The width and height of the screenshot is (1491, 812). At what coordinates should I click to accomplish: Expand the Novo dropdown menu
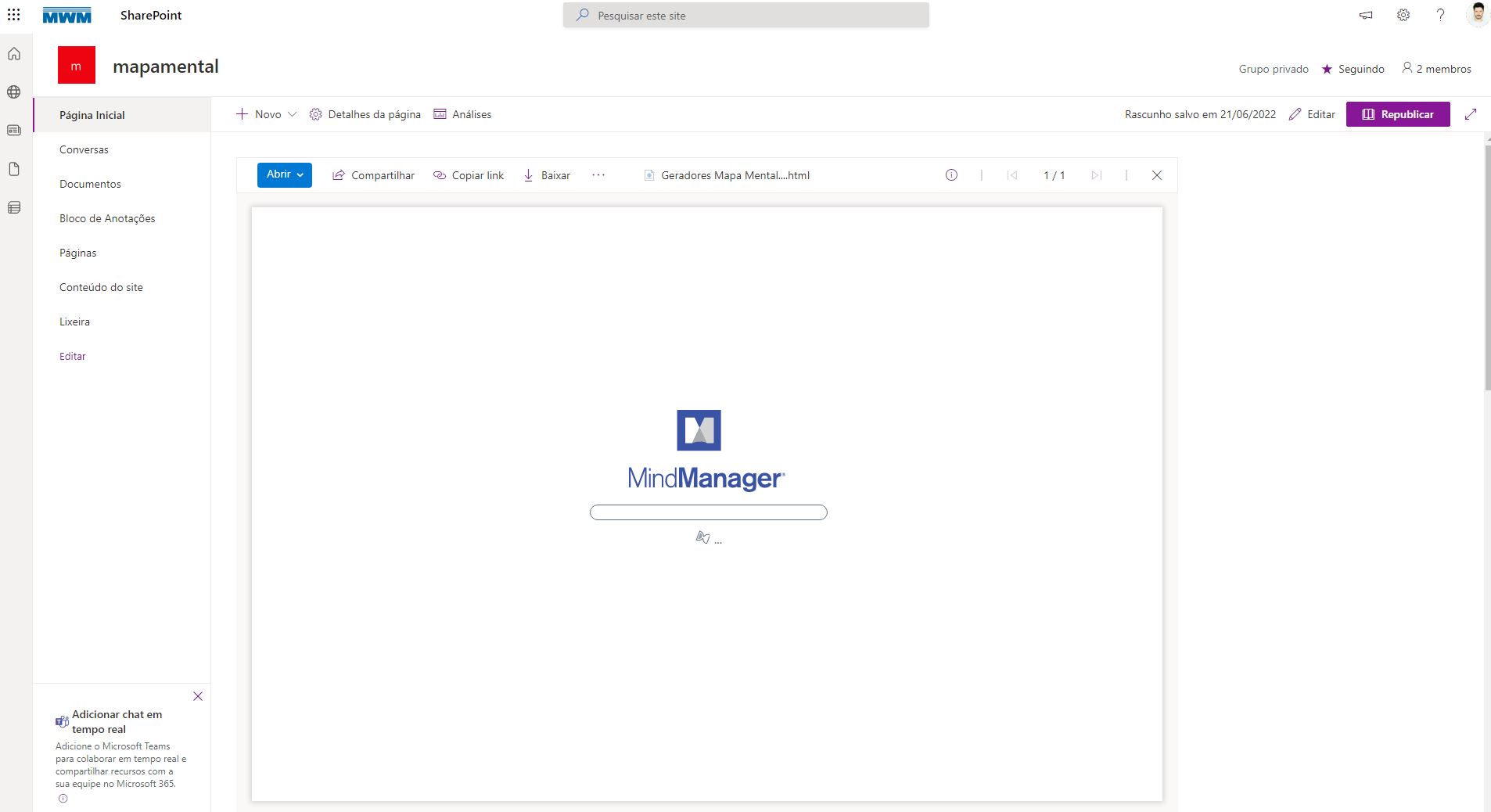(x=267, y=114)
